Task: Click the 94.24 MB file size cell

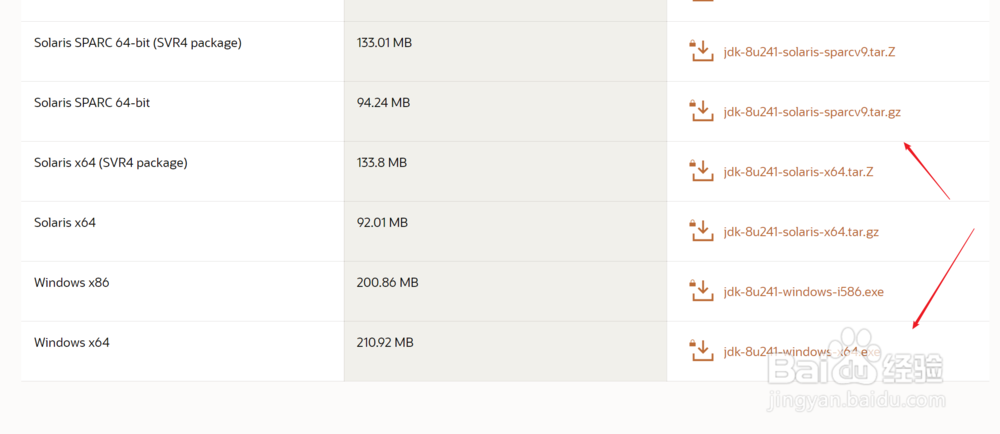Action: (x=383, y=103)
